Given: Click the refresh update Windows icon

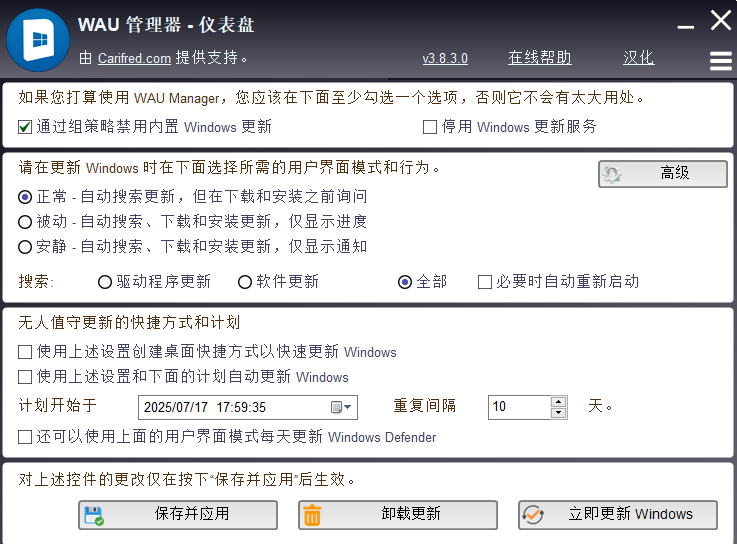Looking at the screenshot, I should tap(533, 515).
